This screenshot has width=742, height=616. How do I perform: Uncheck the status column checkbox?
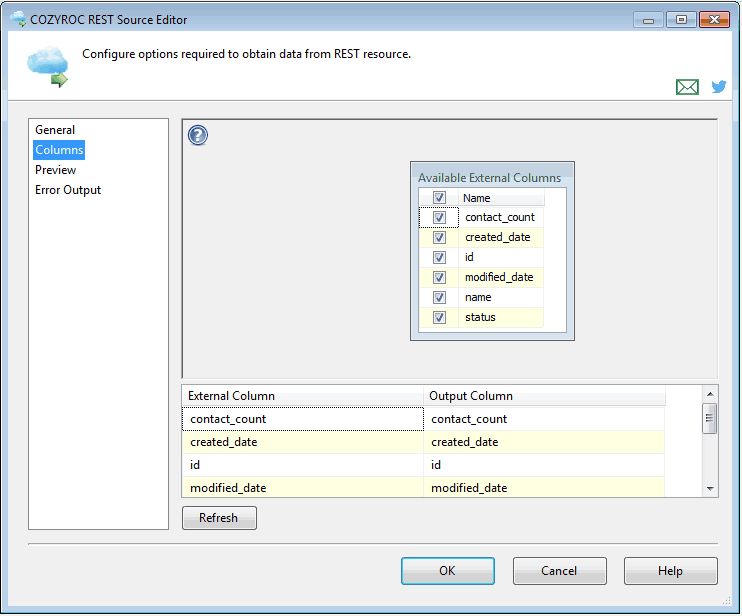tap(439, 317)
